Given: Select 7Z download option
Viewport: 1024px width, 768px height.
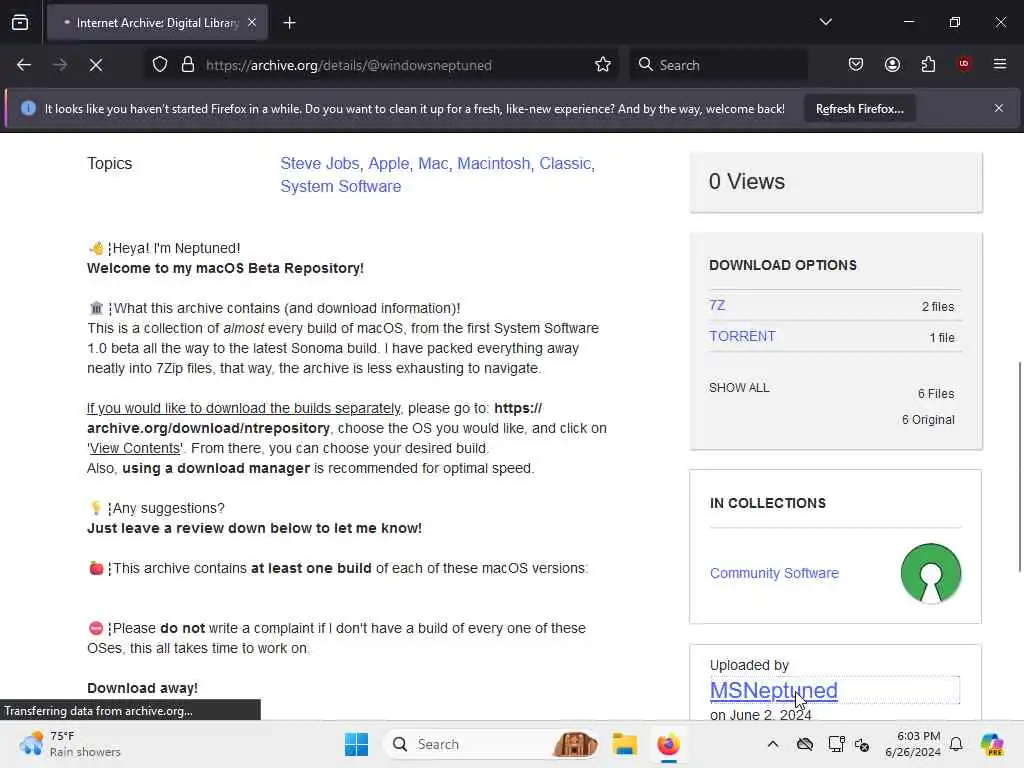Looking at the screenshot, I should point(717,305).
